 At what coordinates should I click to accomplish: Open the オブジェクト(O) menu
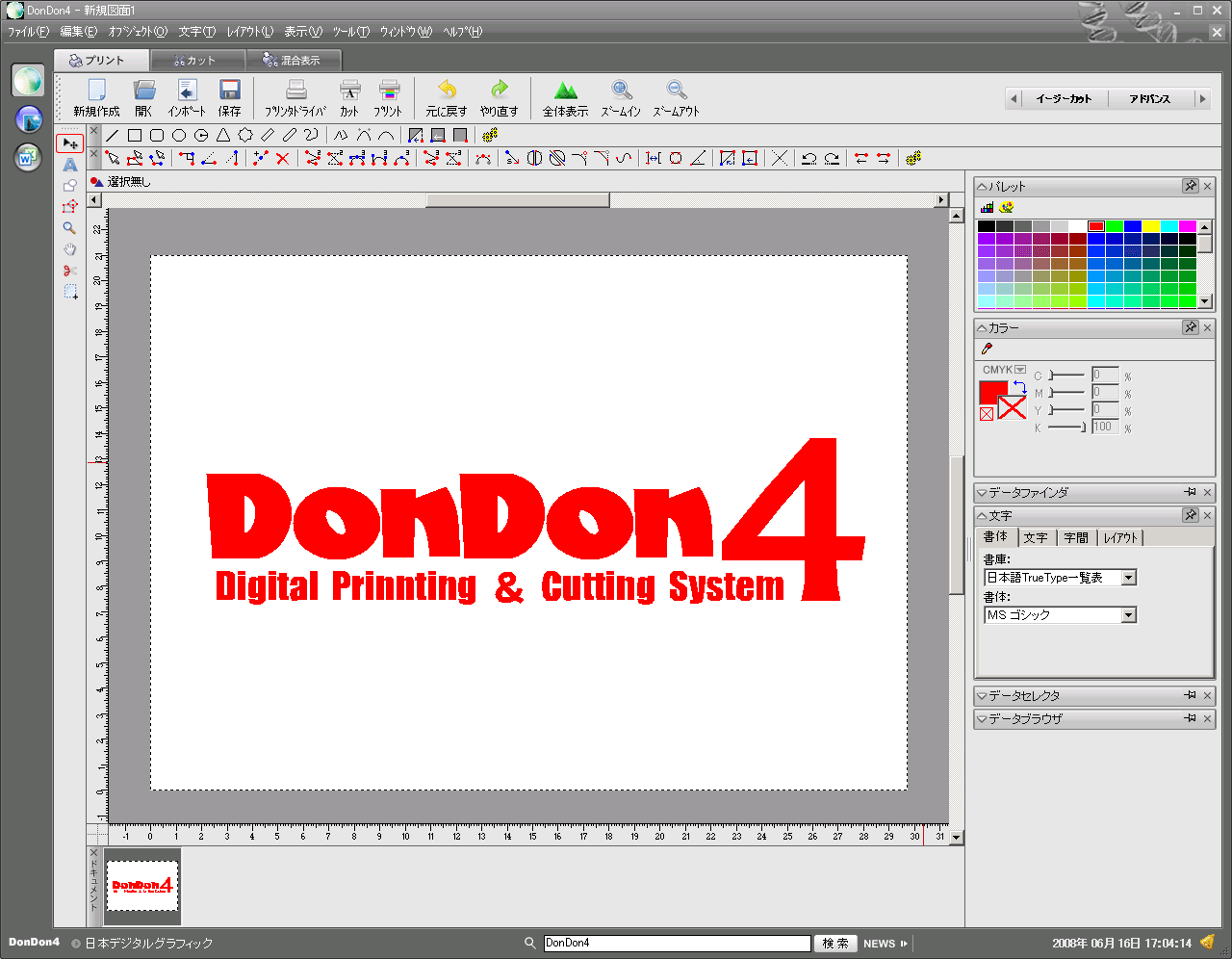click(x=138, y=32)
